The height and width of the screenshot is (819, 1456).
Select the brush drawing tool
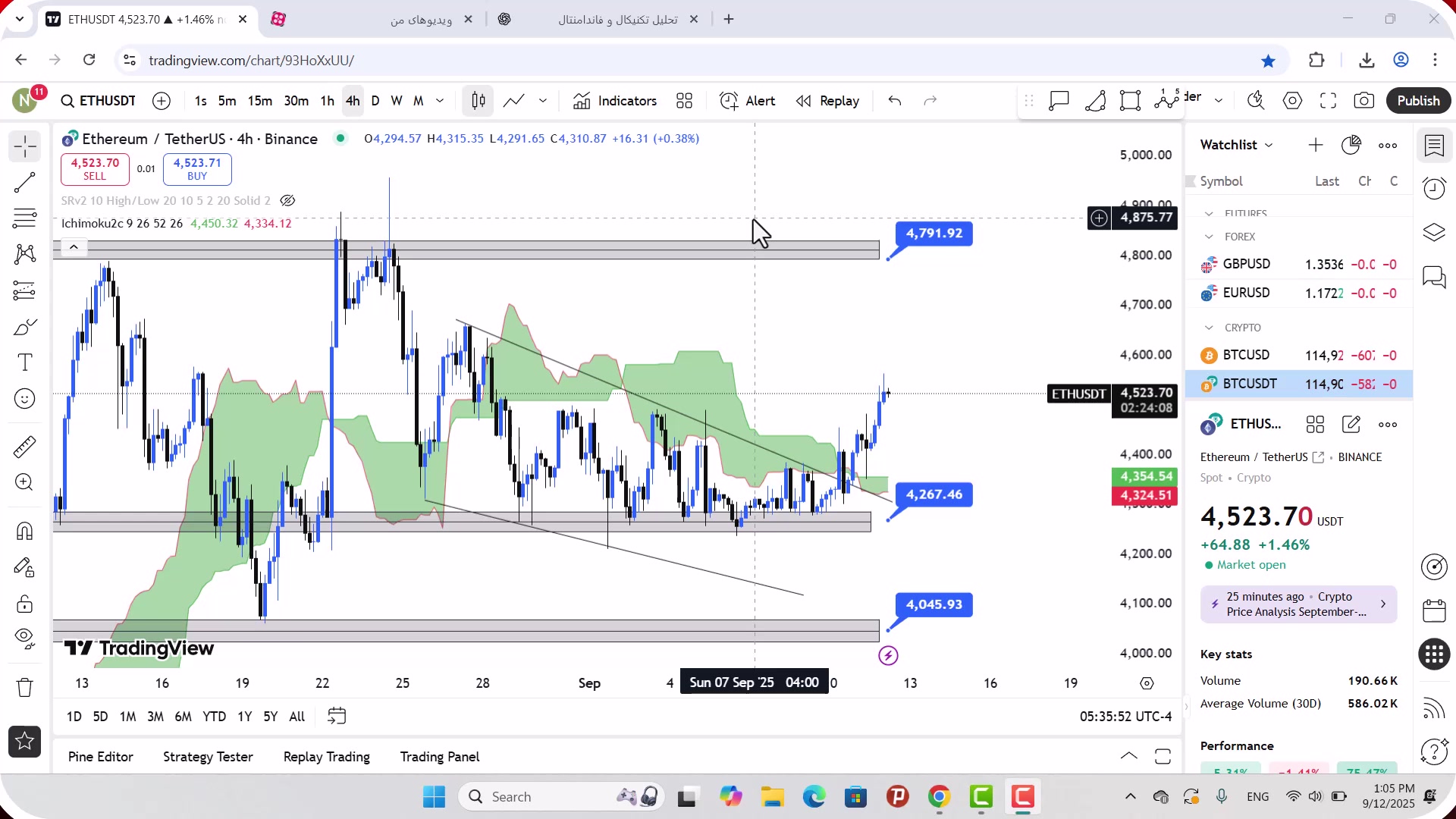pyautogui.click(x=25, y=327)
